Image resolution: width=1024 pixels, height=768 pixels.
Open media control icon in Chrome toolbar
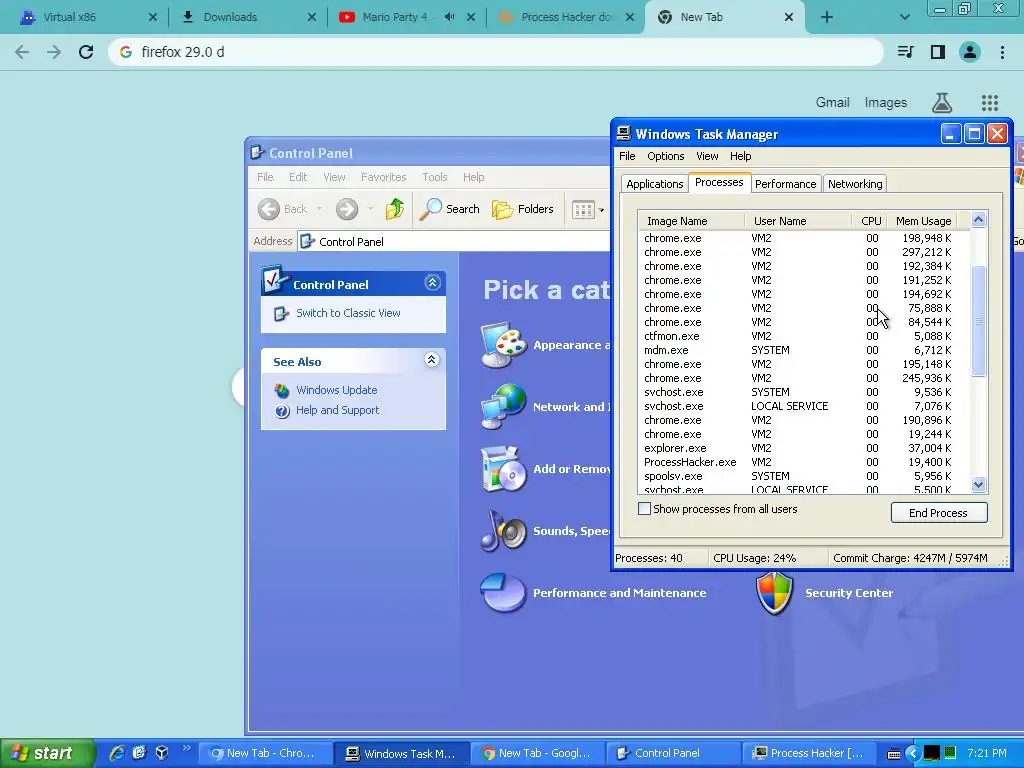pyautogui.click(x=905, y=52)
